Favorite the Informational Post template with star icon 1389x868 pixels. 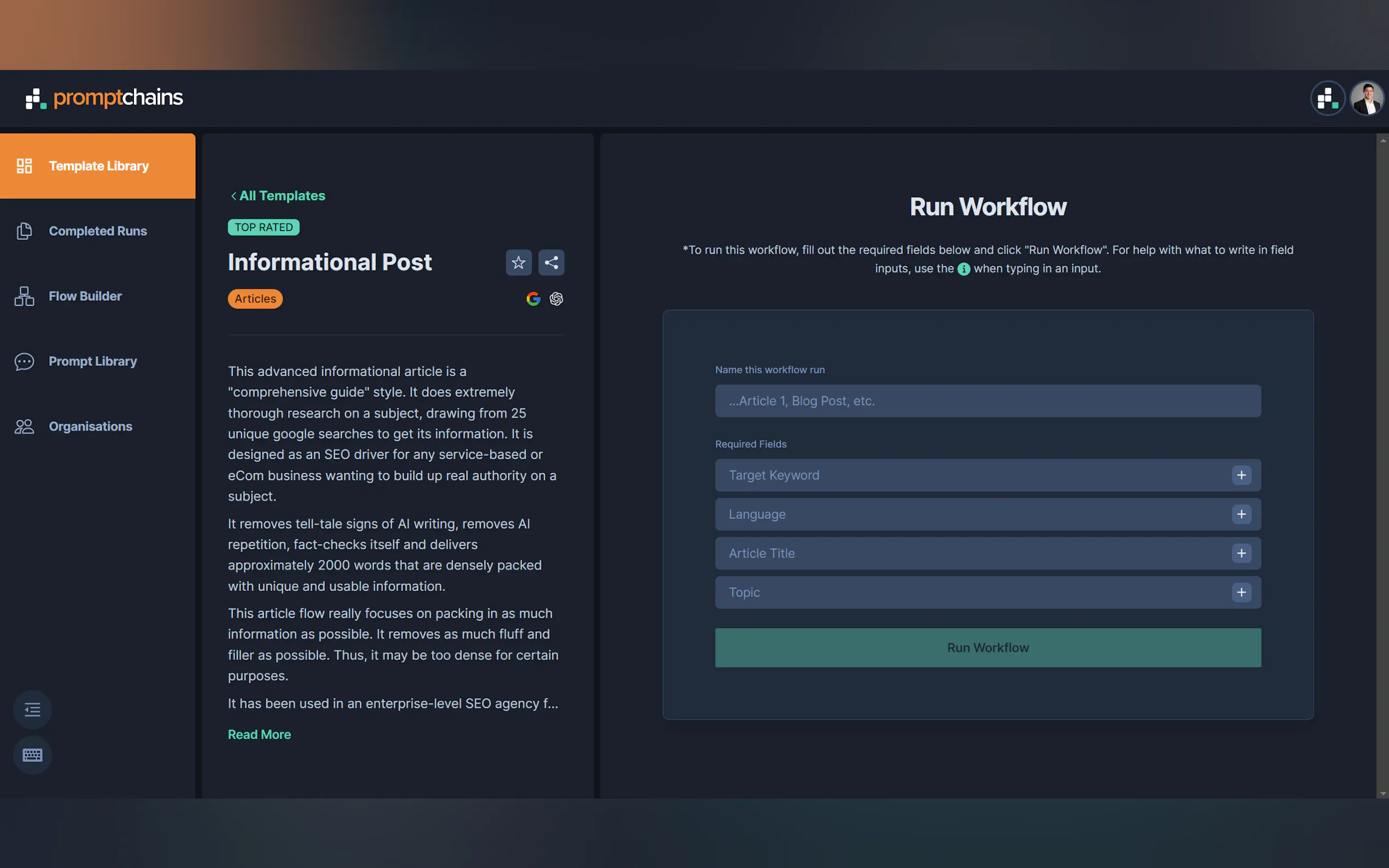point(518,262)
